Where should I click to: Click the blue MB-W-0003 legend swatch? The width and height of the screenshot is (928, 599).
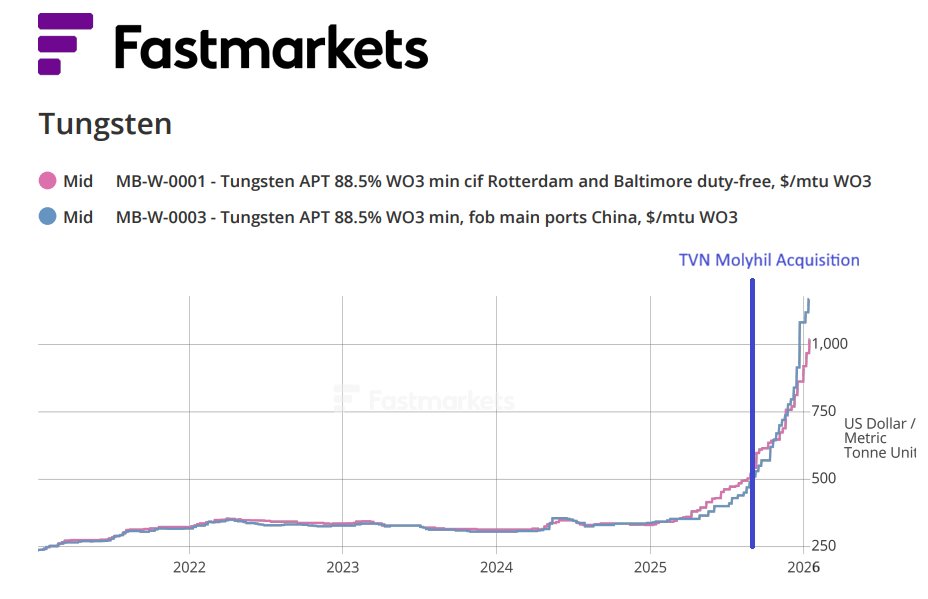coord(47,217)
